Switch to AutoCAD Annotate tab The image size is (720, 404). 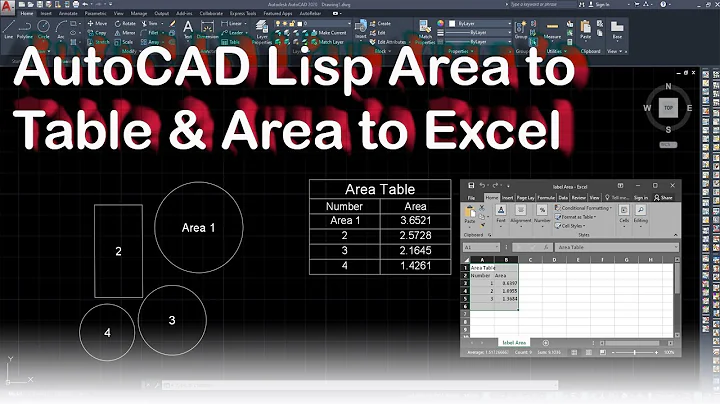pos(68,14)
